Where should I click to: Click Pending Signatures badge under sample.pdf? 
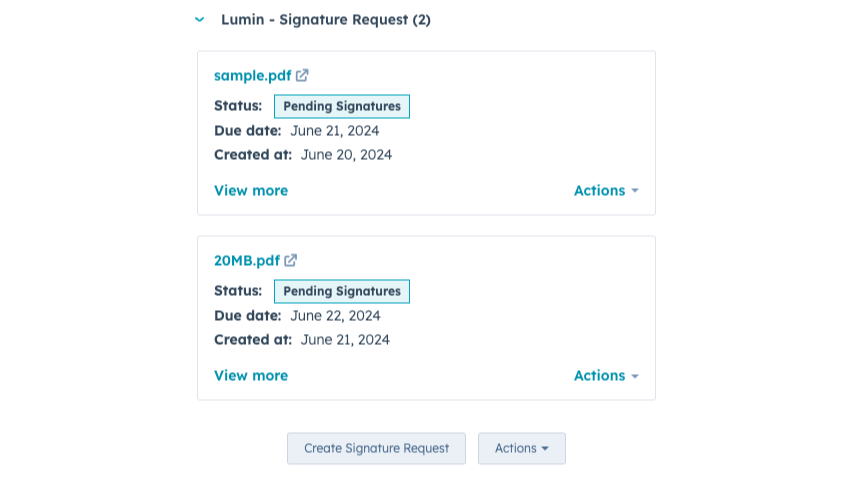tap(342, 106)
